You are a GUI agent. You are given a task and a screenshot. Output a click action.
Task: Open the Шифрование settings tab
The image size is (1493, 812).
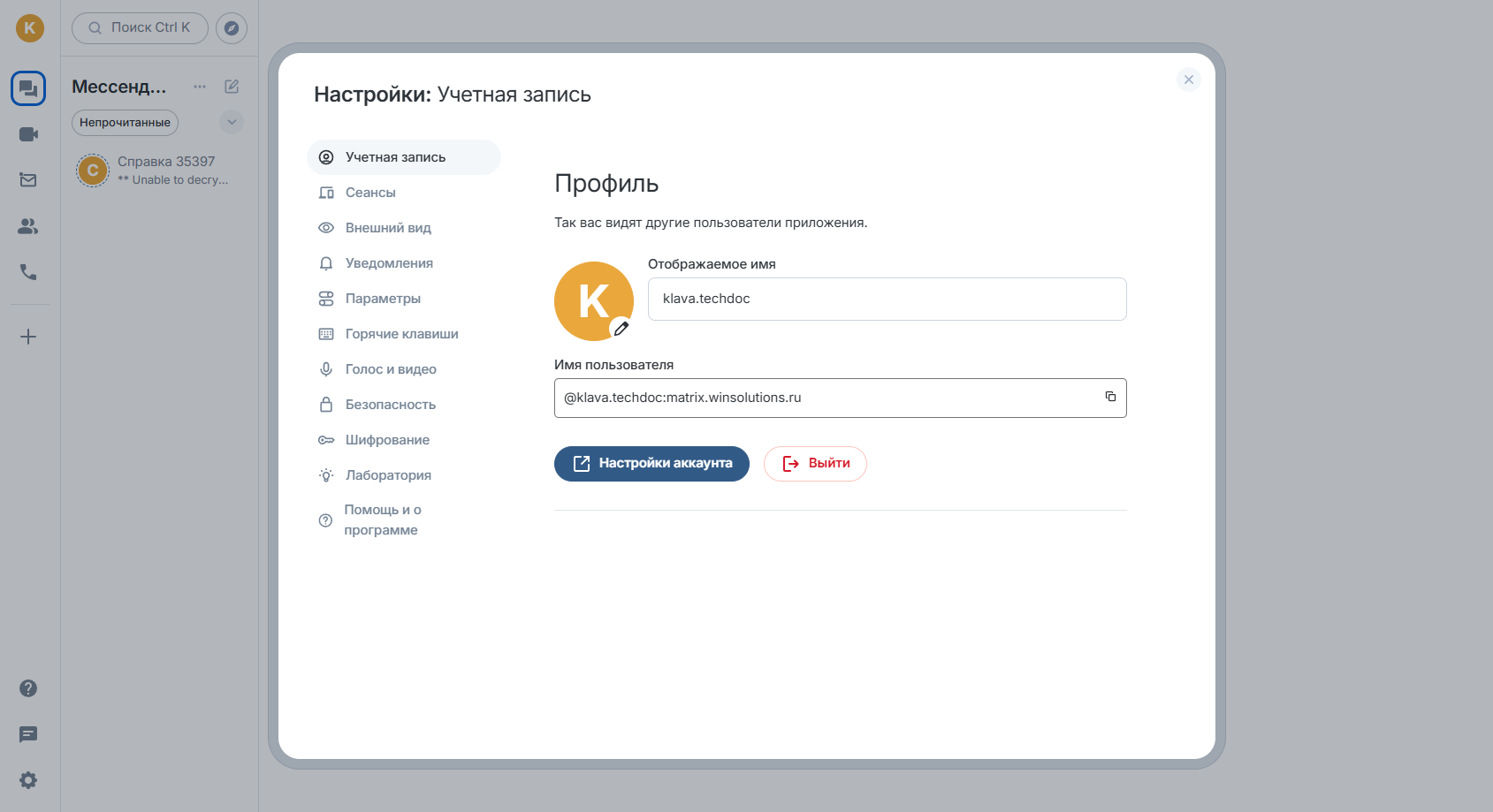point(404,440)
